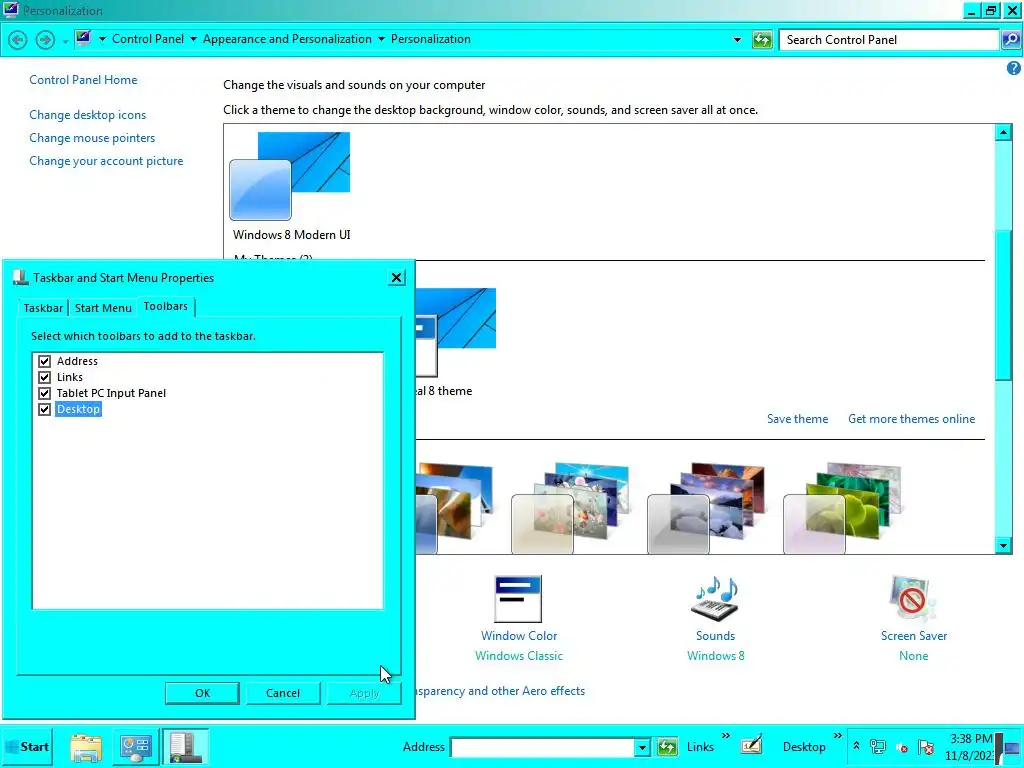Open the taskbar Address box dropdown

642,747
